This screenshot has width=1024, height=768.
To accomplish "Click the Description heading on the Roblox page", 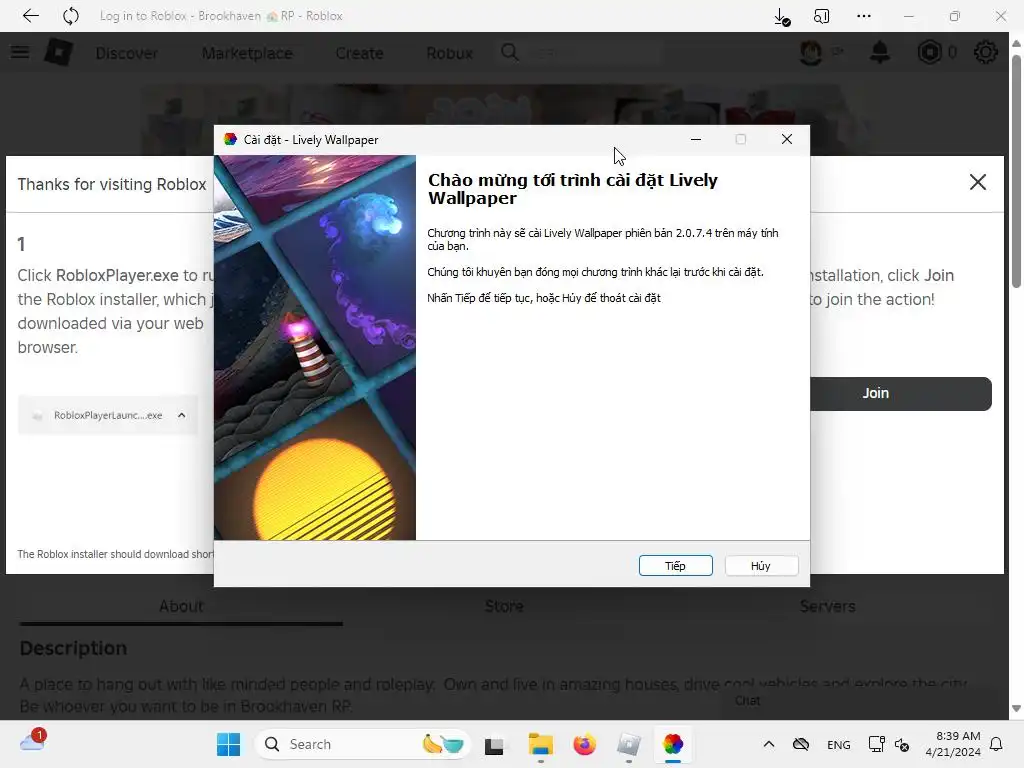I will [x=73, y=648].
